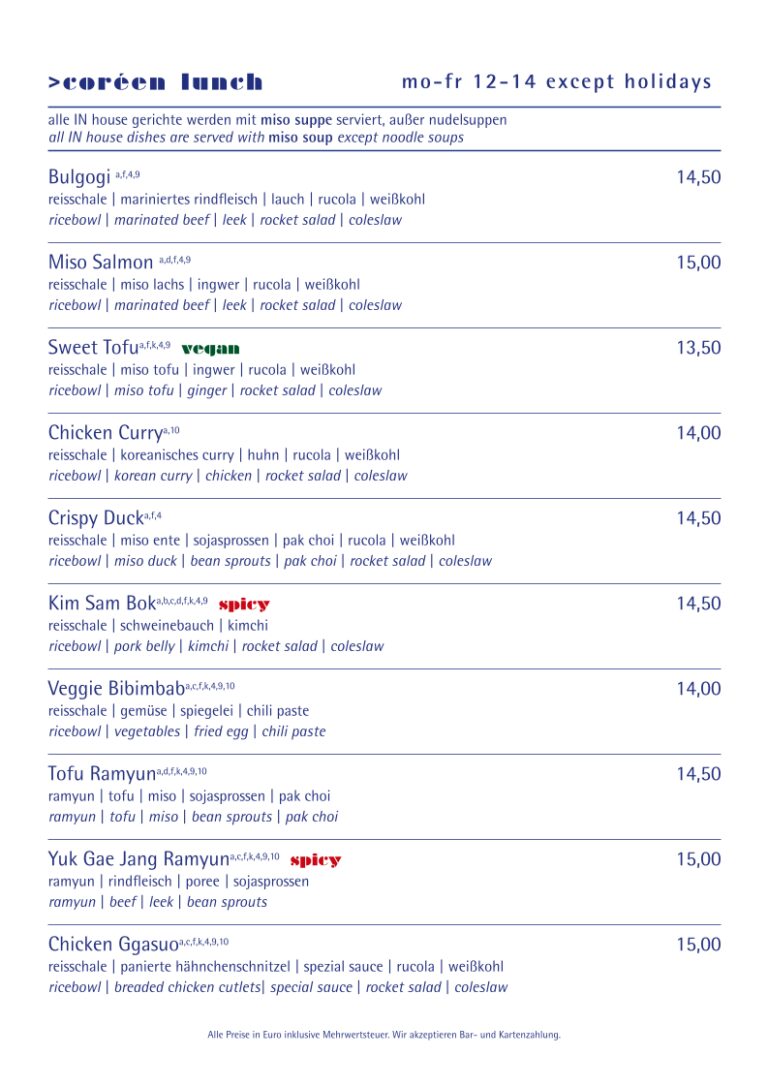Click the Miso Salmon price 15,00
This screenshot has width=768, height=1087.
699,263
